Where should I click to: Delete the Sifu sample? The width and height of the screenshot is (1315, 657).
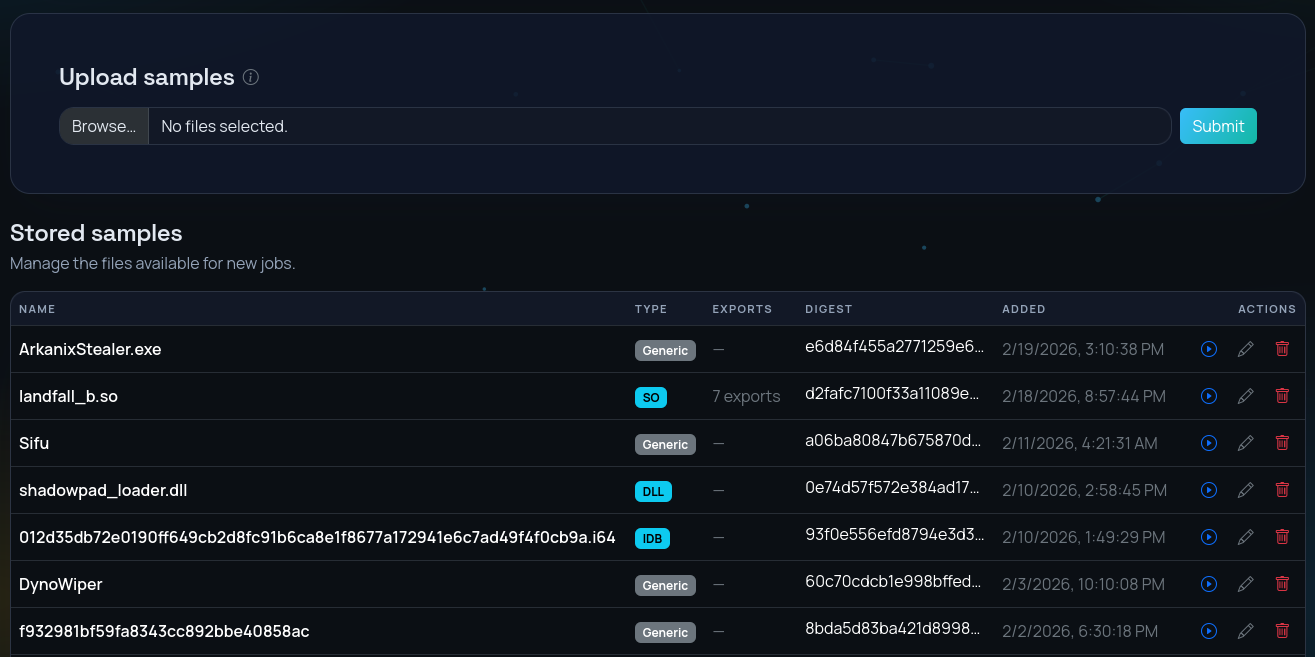[x=1282, y=443]
